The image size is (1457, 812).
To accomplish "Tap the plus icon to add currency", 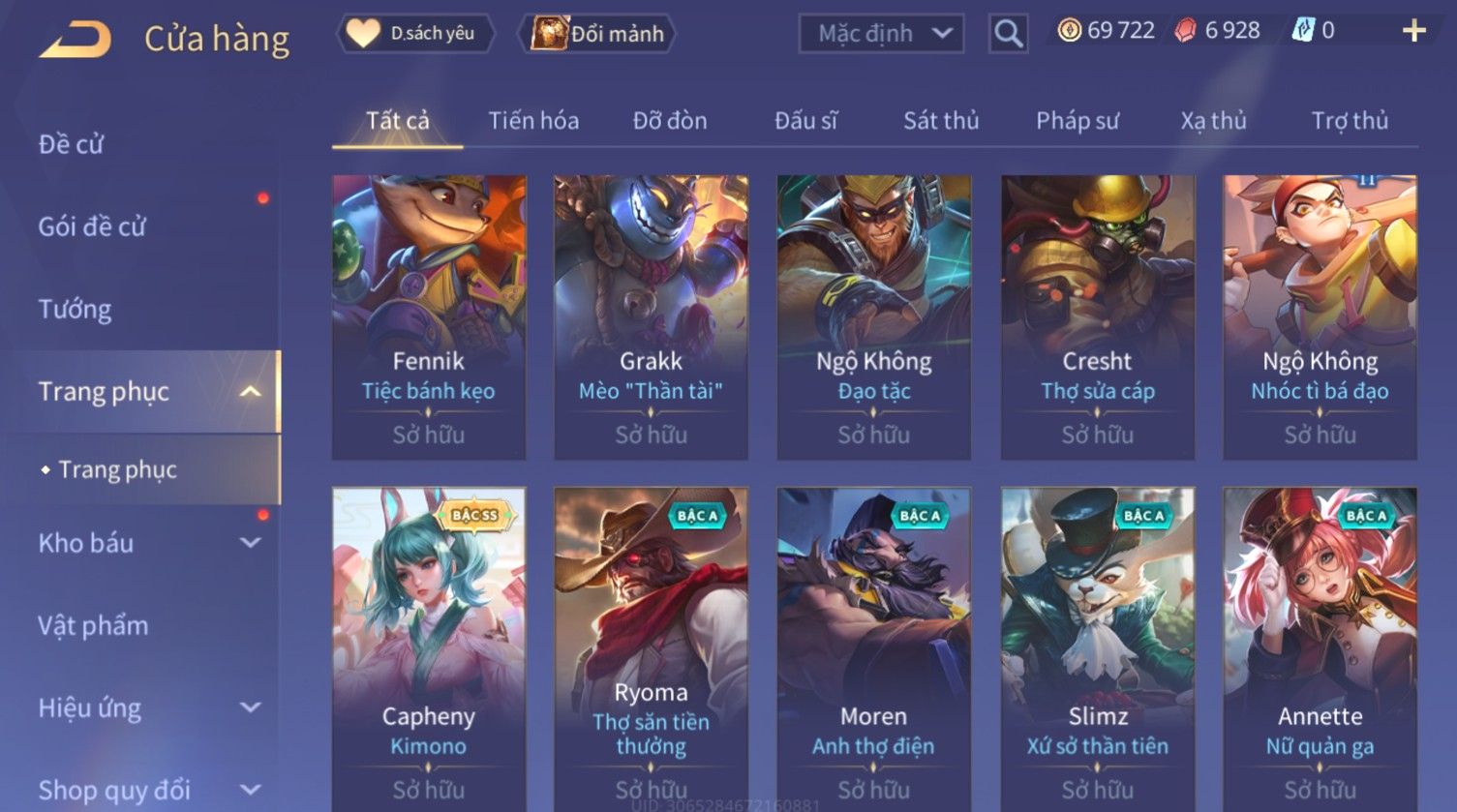I will (x=1413, y=31).
